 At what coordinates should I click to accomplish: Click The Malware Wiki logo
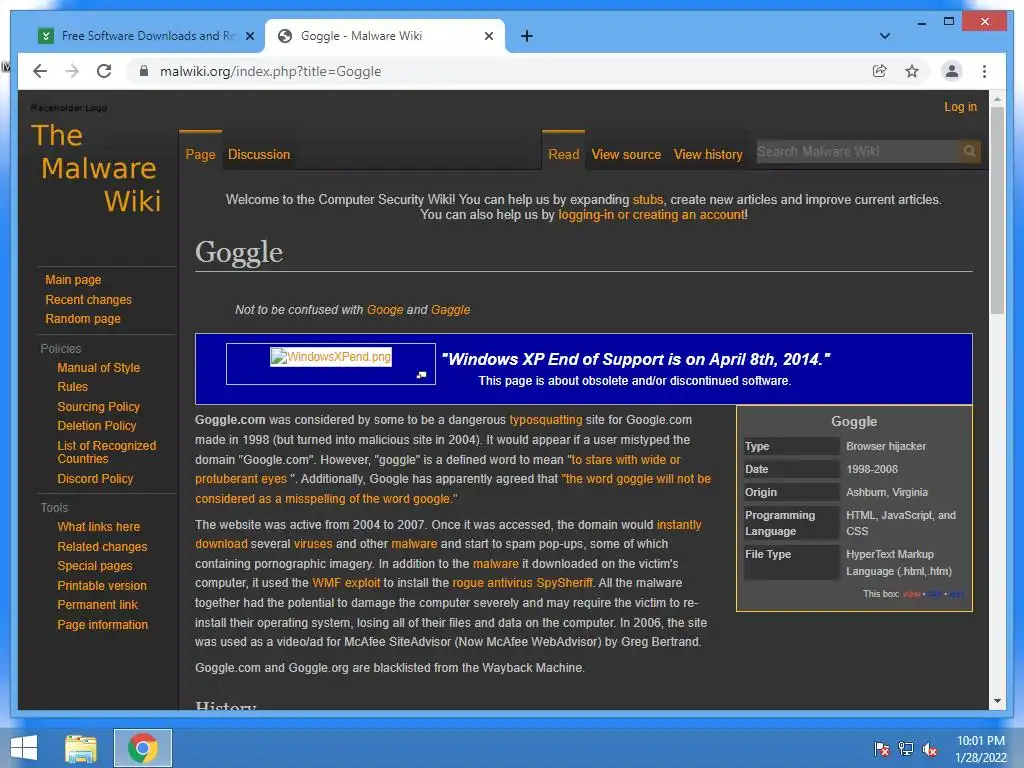click(96, 168)
